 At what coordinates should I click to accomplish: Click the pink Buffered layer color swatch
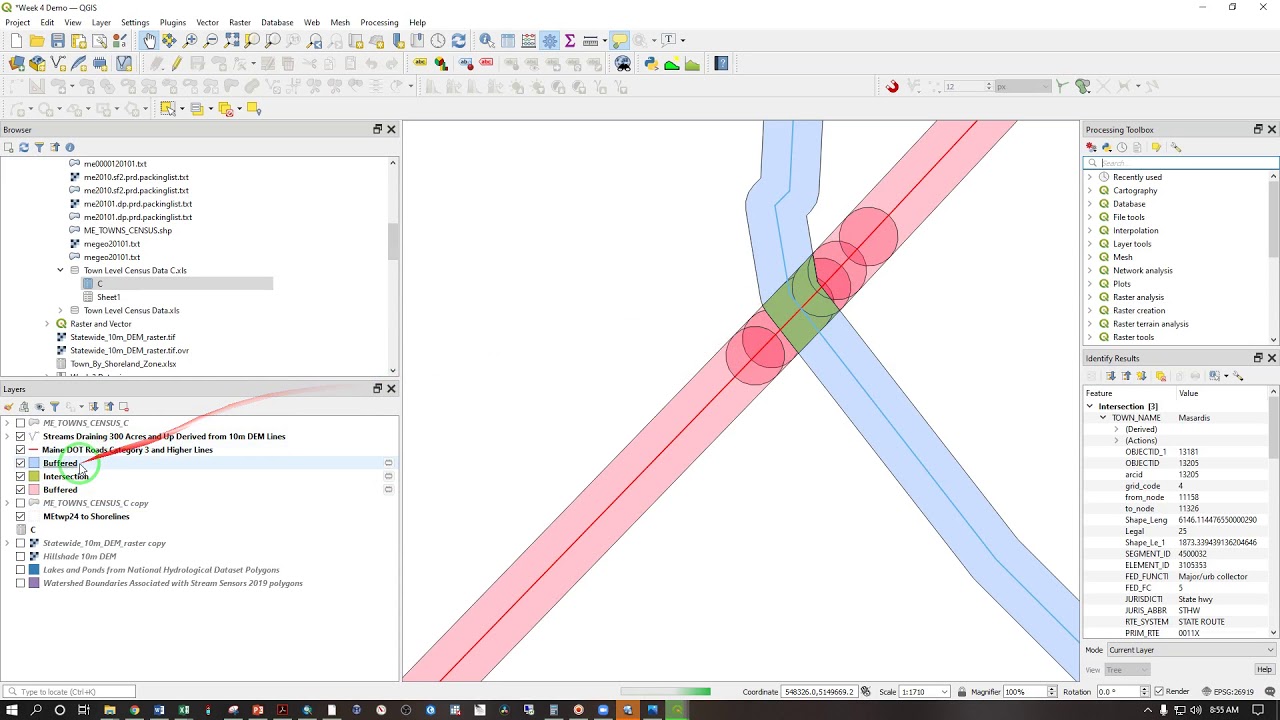point(34,490)
